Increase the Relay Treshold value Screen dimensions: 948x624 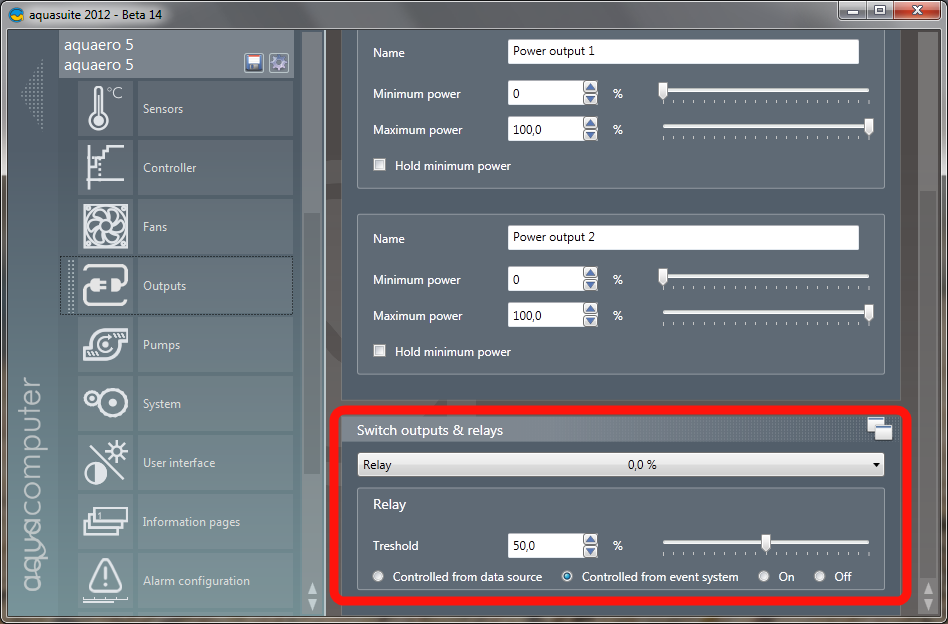pos(591,539)
